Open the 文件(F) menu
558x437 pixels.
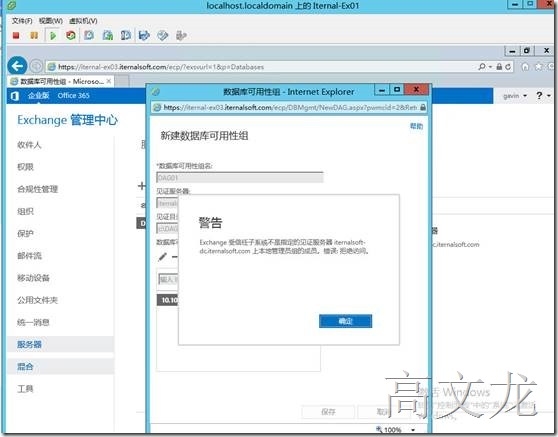tap(22, 21)
